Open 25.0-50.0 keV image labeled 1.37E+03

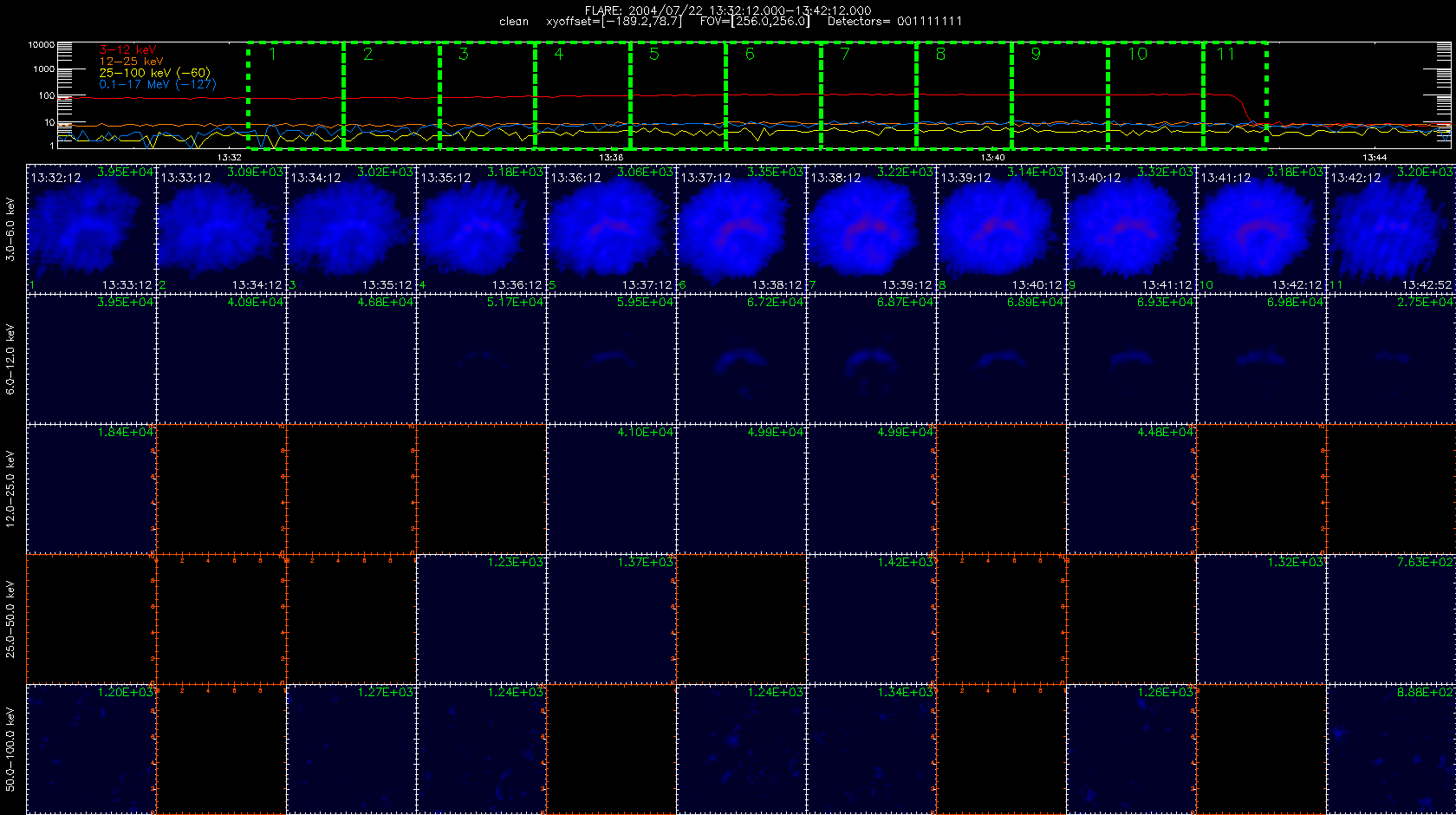pos(611,619)
